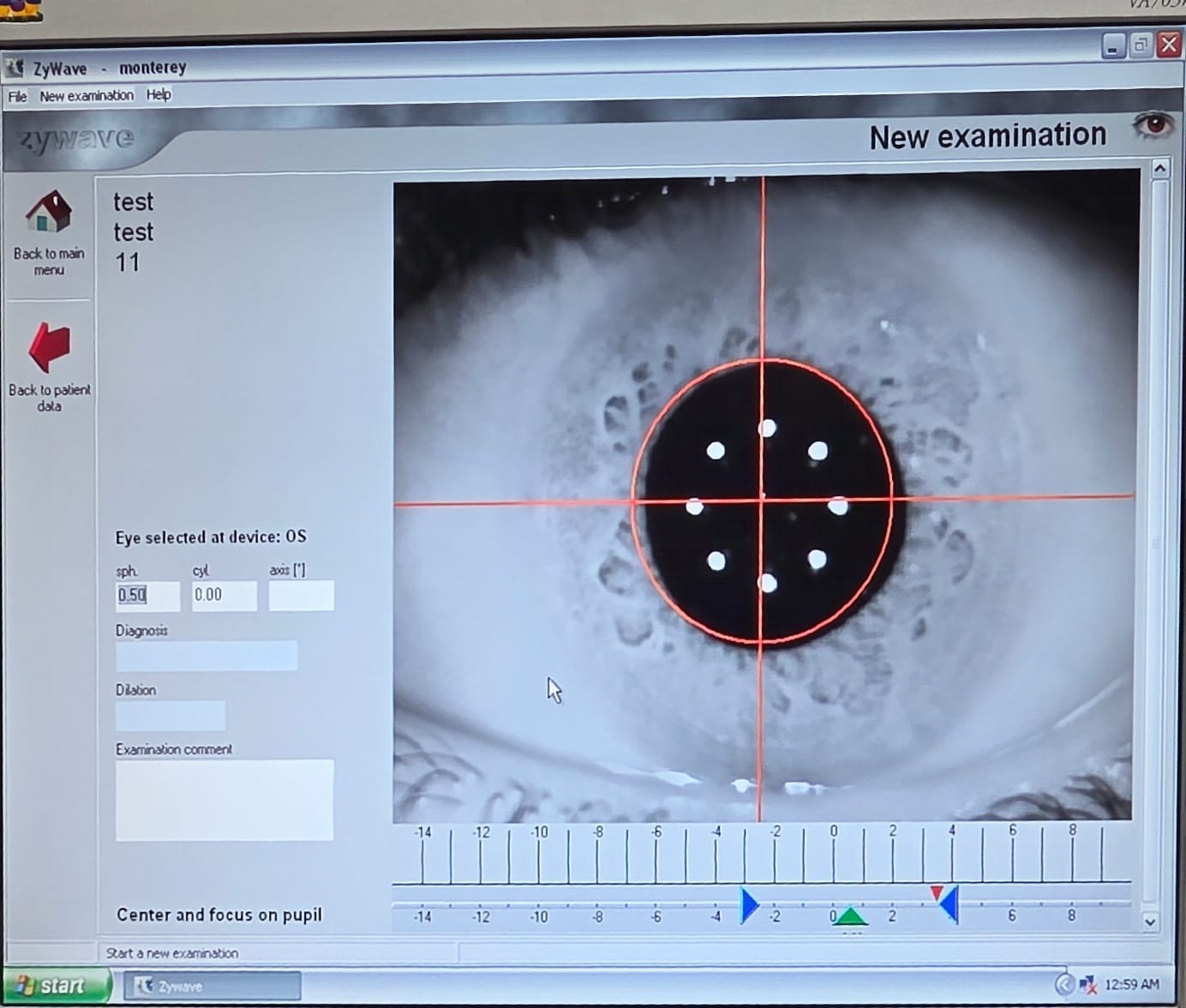
Task: Click the cyl. value field
Action: click(x=224, y=596)
